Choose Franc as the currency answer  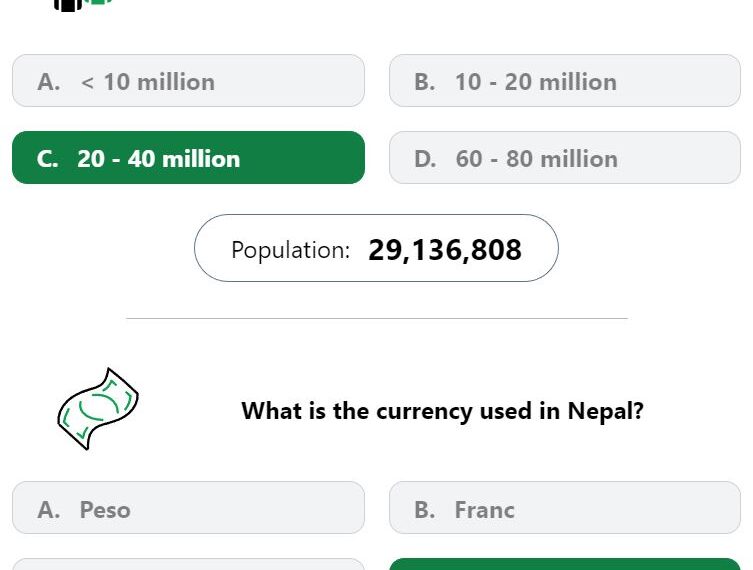(x=565, y=508)
